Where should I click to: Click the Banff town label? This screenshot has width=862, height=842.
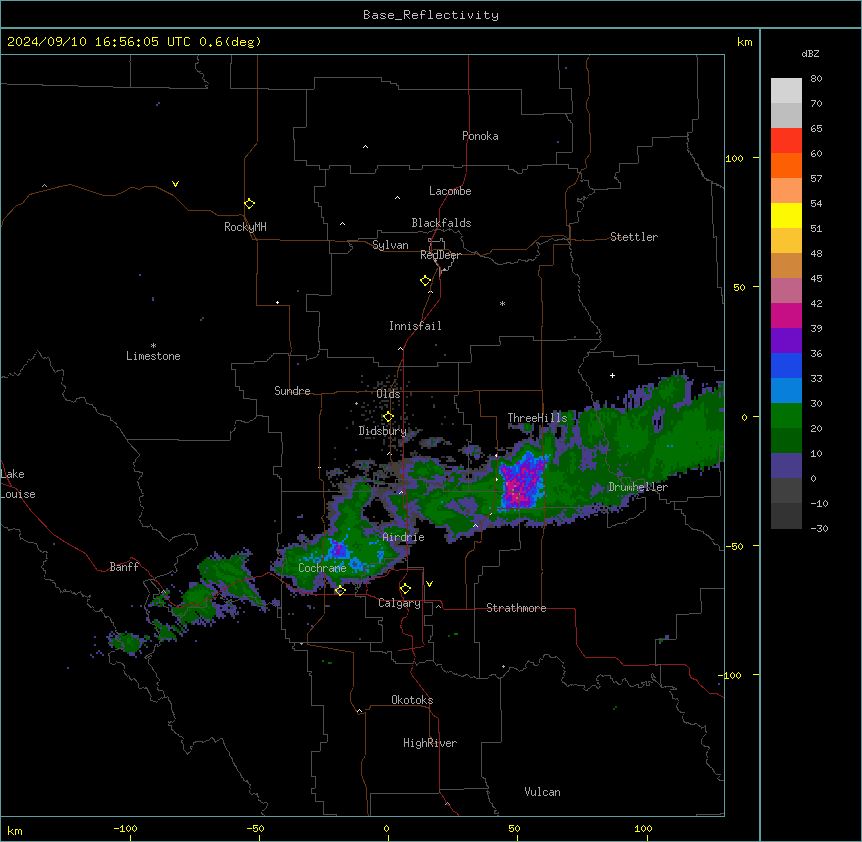124,567
